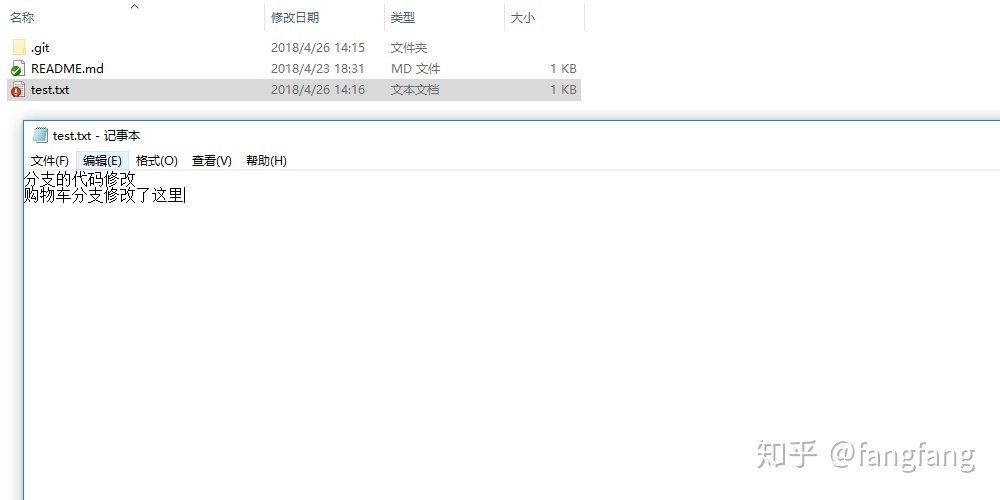Sort files by 修改日期 column header
Image resolution: width=1000 pixels, height=500 pixels.
(x=295, y=18)
